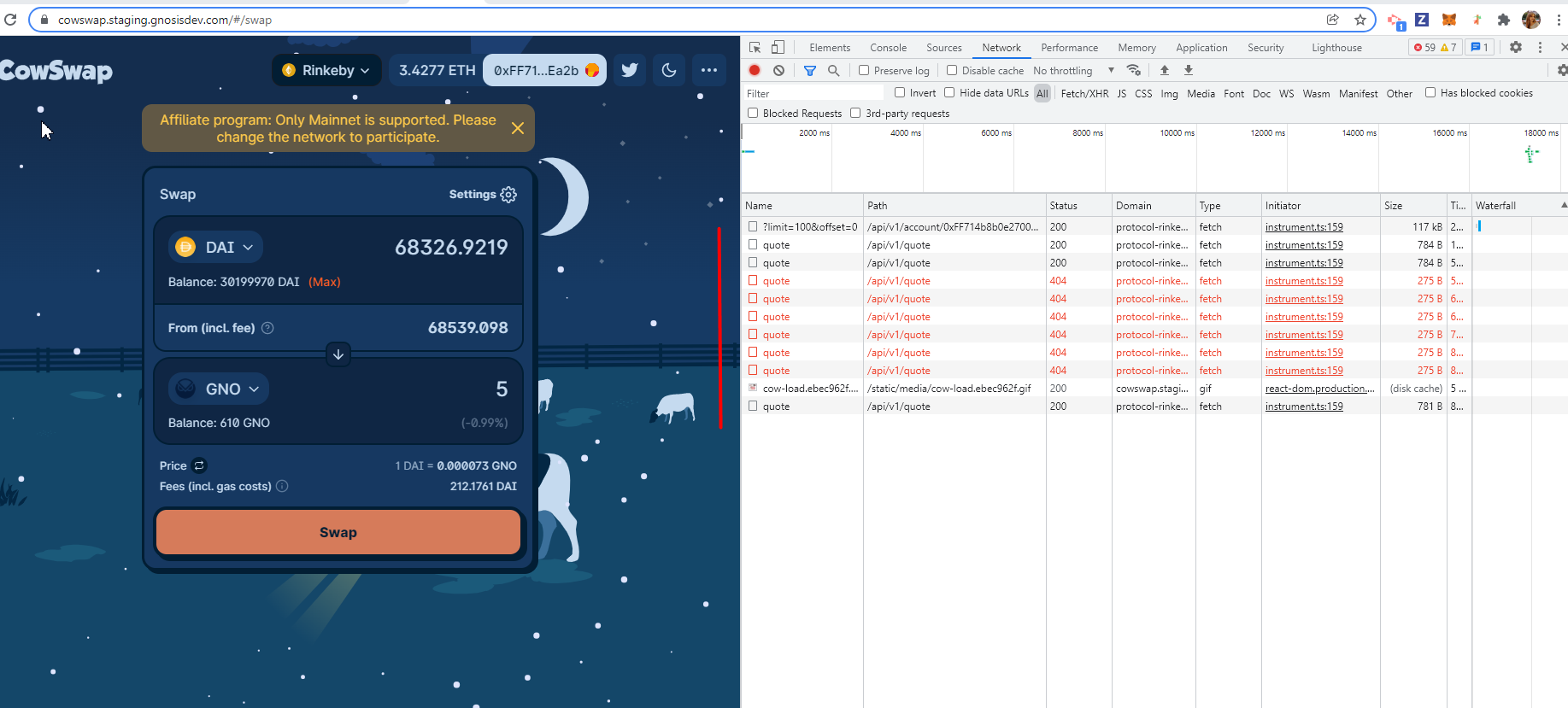The width and height of the screenshot is (1568, 708).
Task: Invert the price with the swap icon
Action: (199, 465)
